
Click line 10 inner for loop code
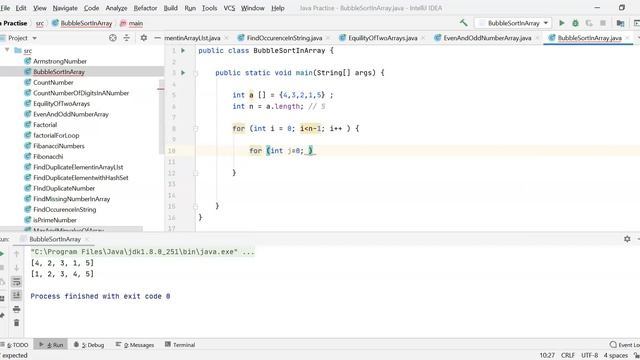(x=282, y=151)
